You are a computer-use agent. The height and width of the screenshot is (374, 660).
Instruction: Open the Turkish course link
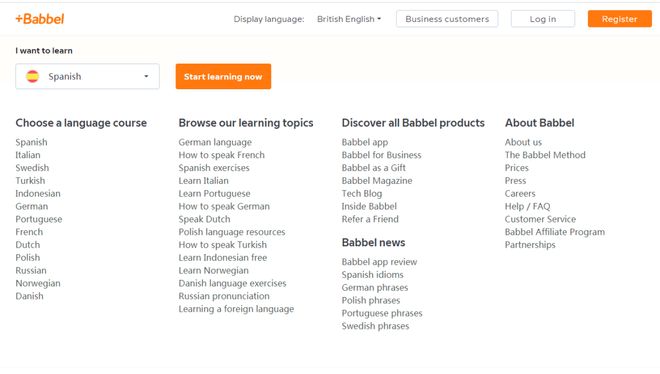(30, 181)
